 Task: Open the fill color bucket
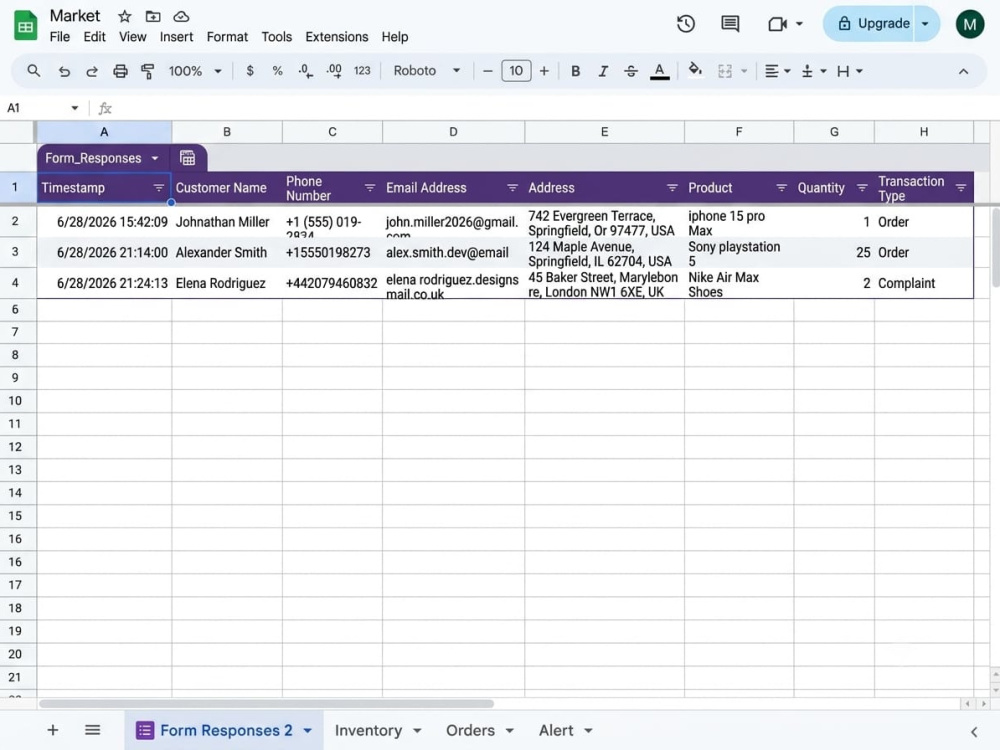click(x=695, y=70)
